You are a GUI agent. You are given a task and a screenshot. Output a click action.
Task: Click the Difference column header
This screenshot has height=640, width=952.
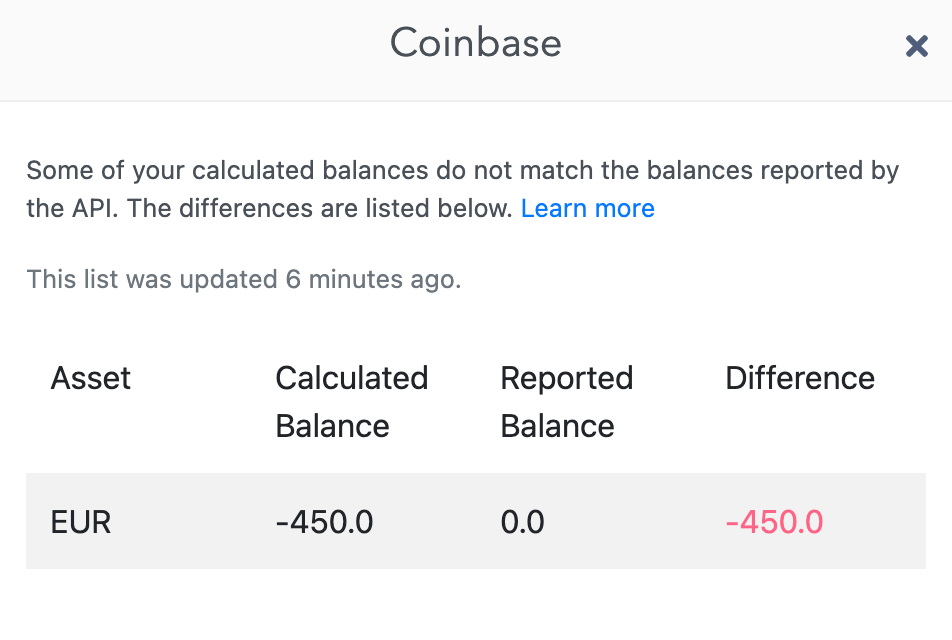coord(799,378)
